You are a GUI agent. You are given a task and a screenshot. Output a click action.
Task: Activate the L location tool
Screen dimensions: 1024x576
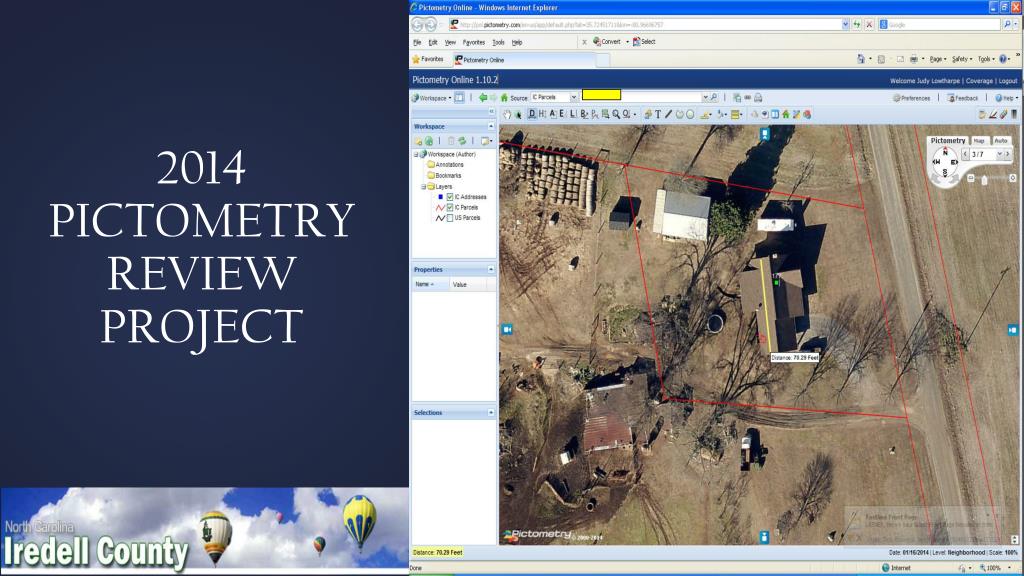point(572,114)
